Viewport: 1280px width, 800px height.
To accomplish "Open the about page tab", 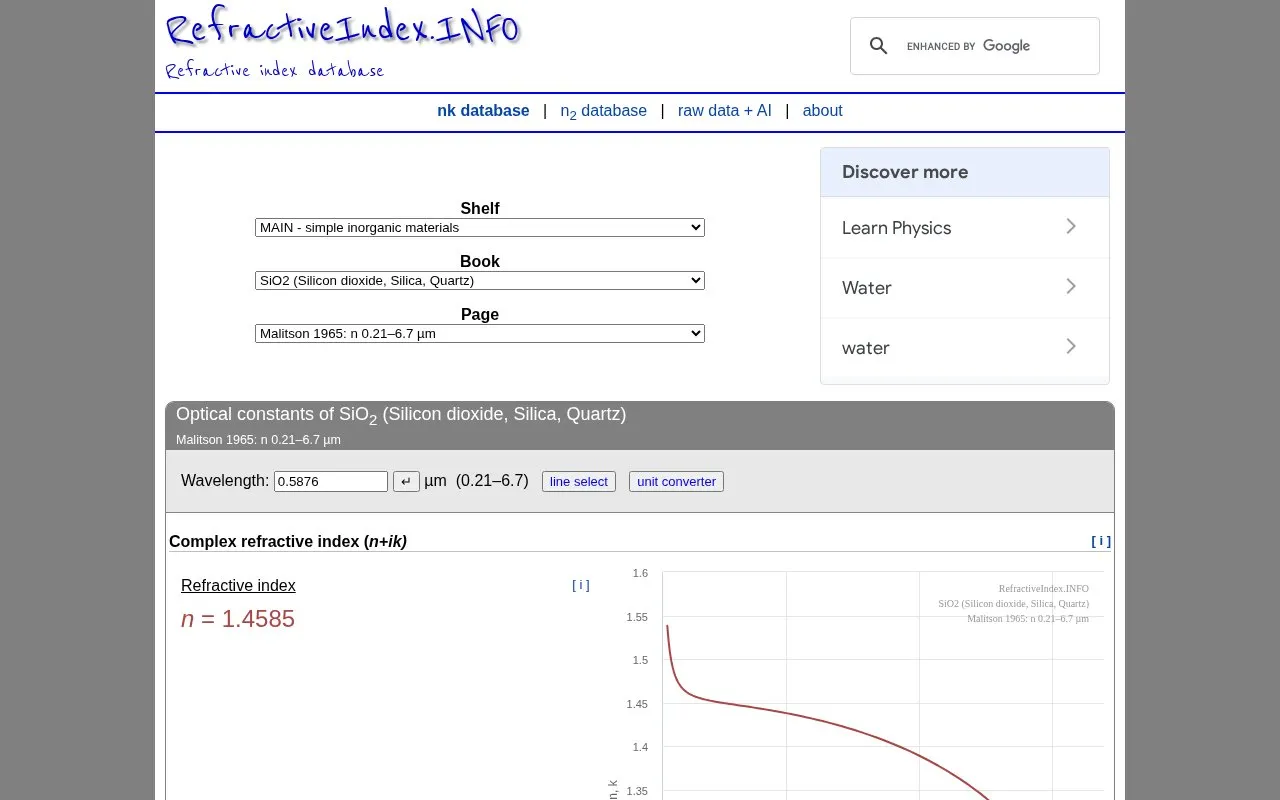I will click(823, 111).
